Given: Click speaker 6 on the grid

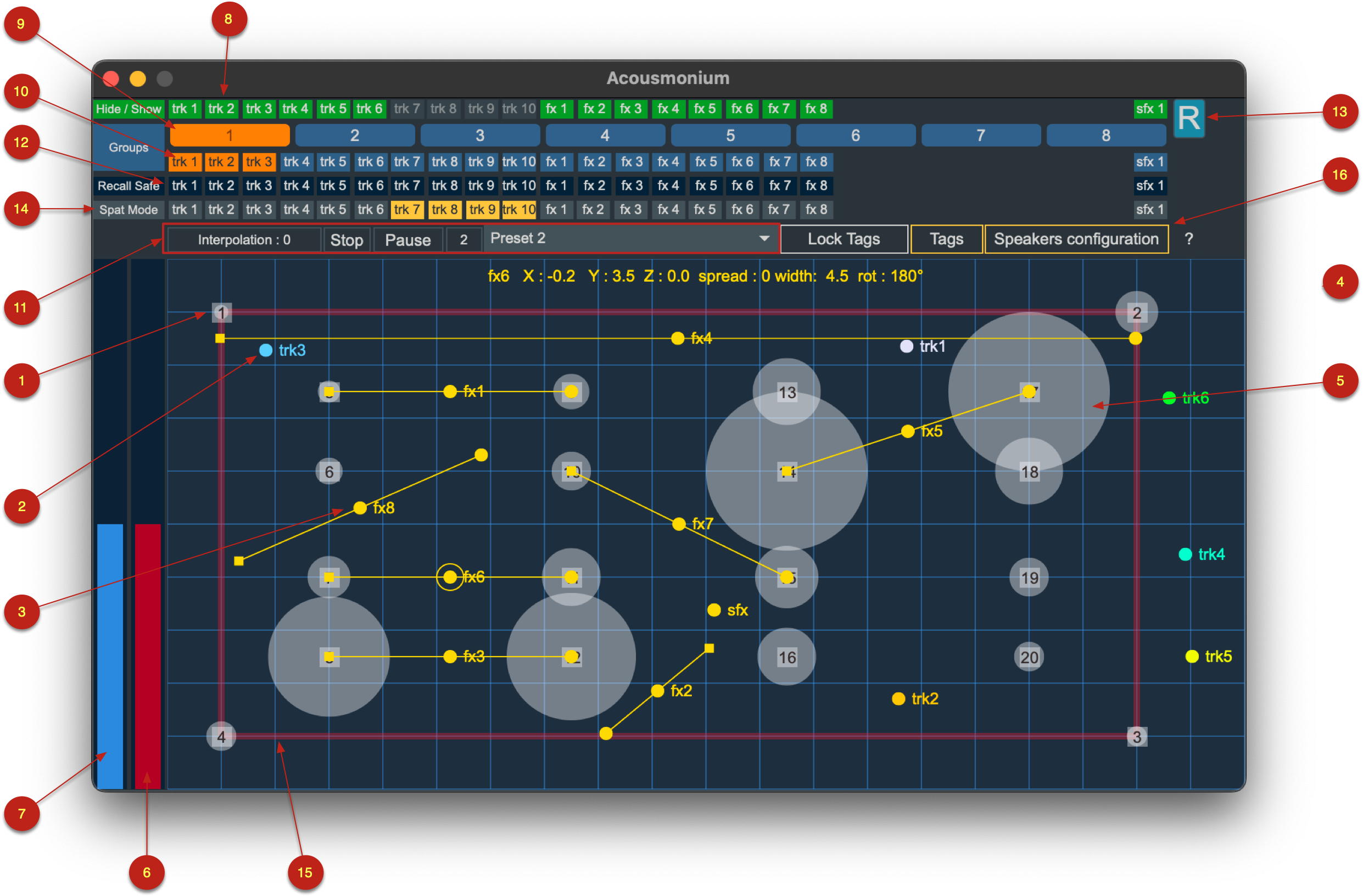Looking at the screenshot, I should [329, 472].
